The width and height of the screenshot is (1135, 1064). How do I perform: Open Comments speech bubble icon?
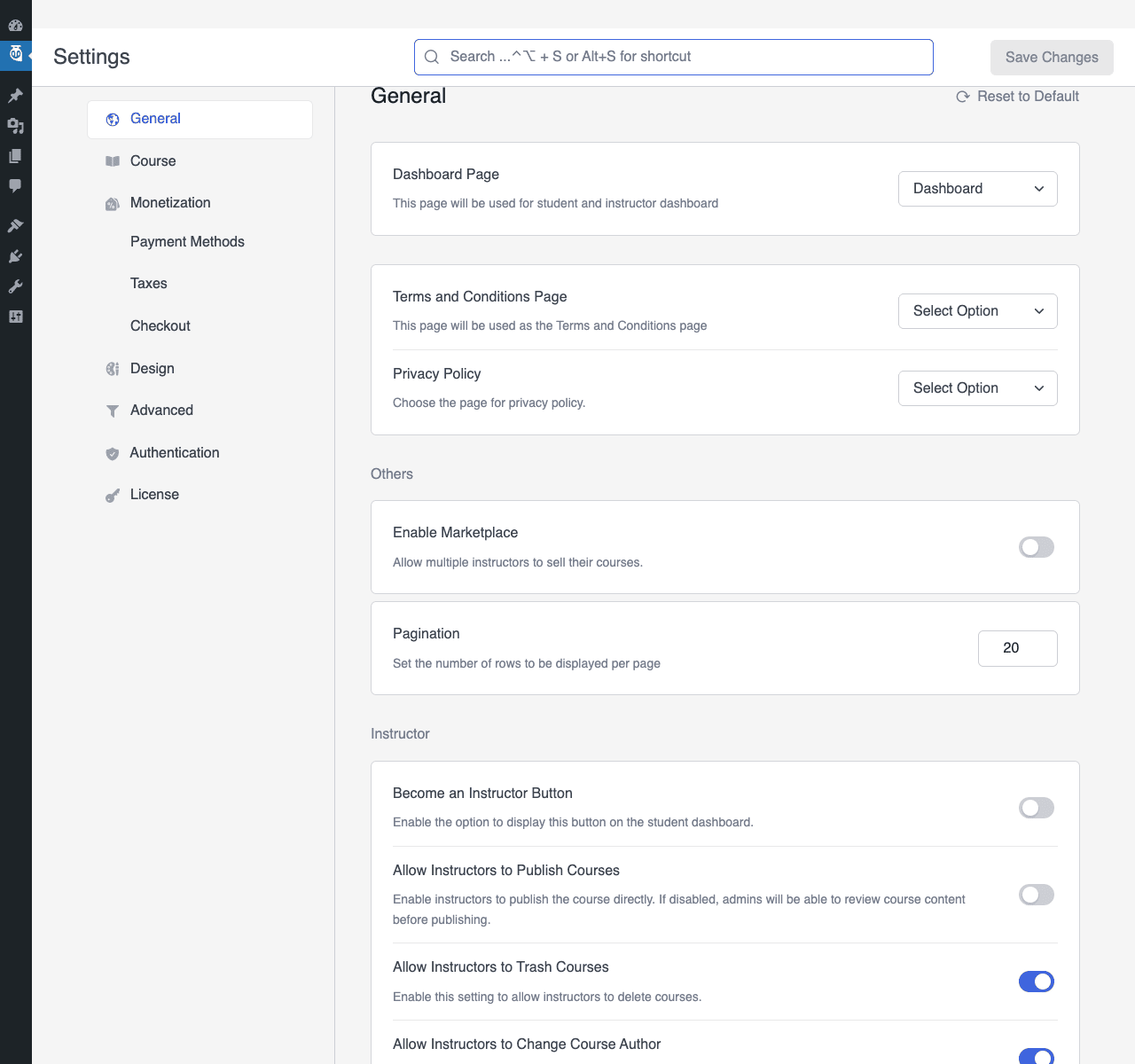(15, 186)
